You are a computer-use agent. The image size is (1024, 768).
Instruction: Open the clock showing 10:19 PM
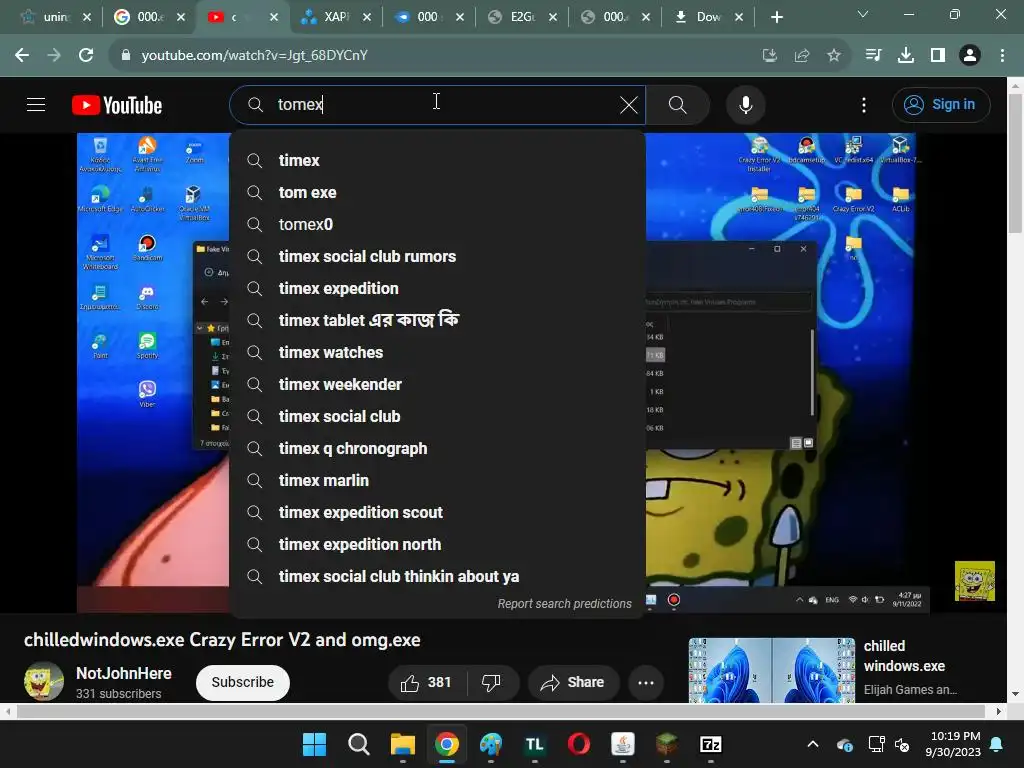point(953,744)
